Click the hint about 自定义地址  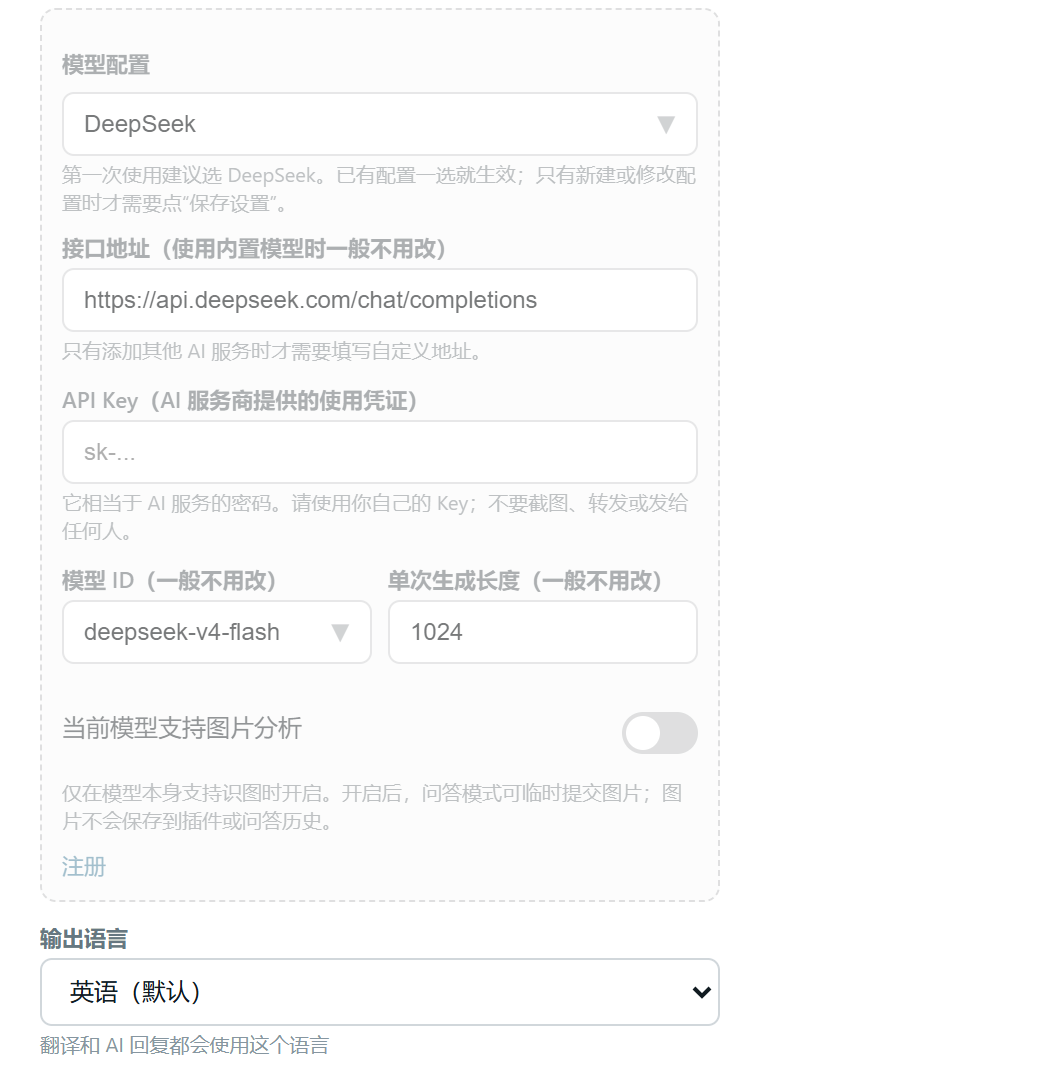pos(272,351)
